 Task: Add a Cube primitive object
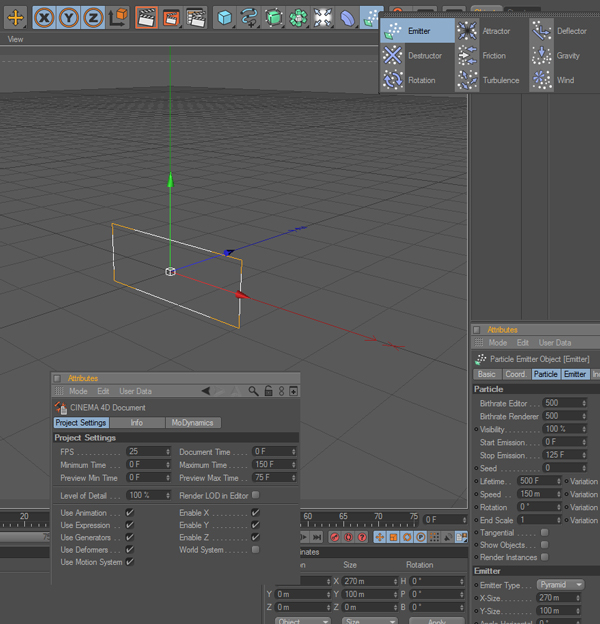[x=225, y=17]
